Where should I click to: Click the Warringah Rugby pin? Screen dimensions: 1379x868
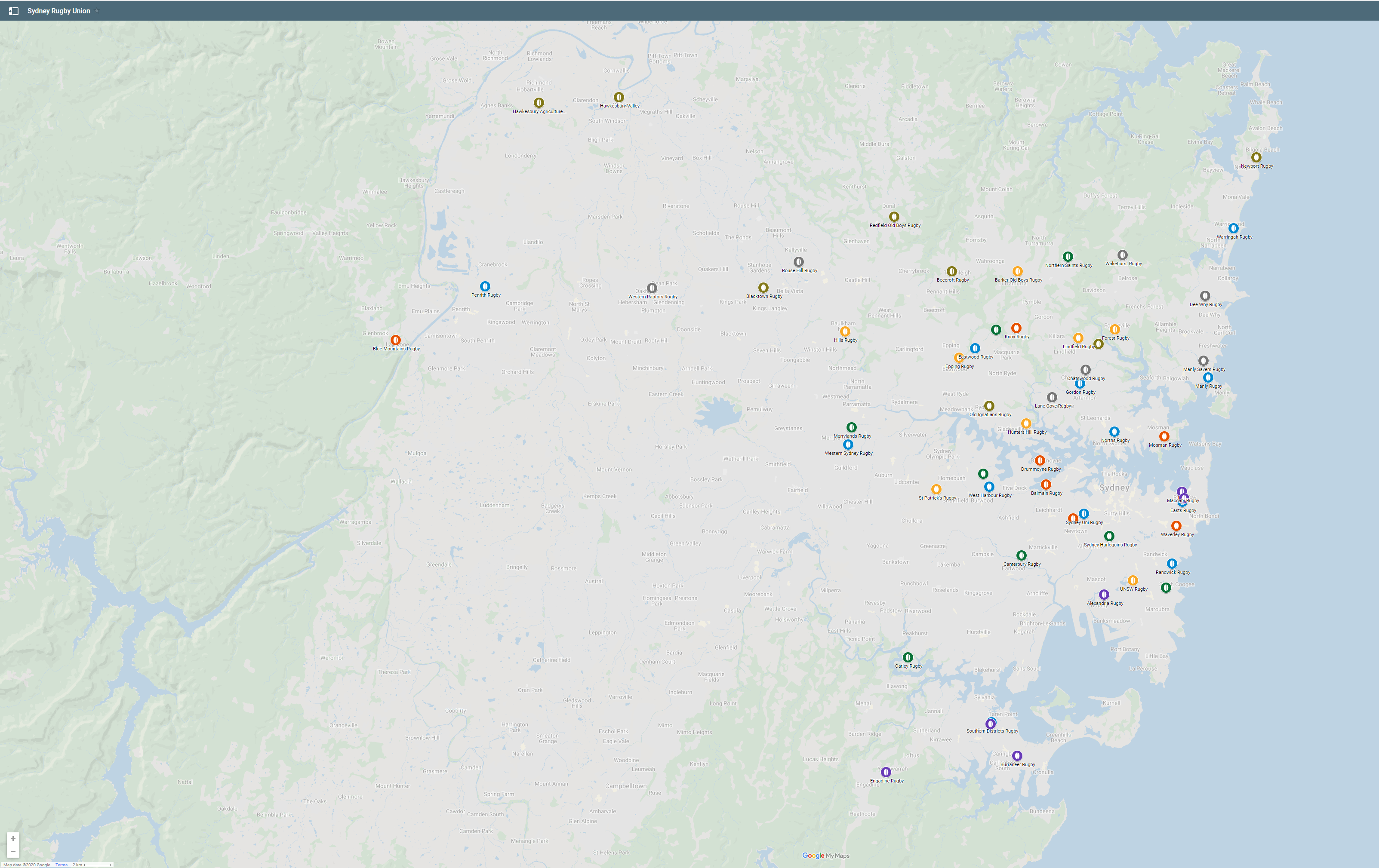(1233, 228)
